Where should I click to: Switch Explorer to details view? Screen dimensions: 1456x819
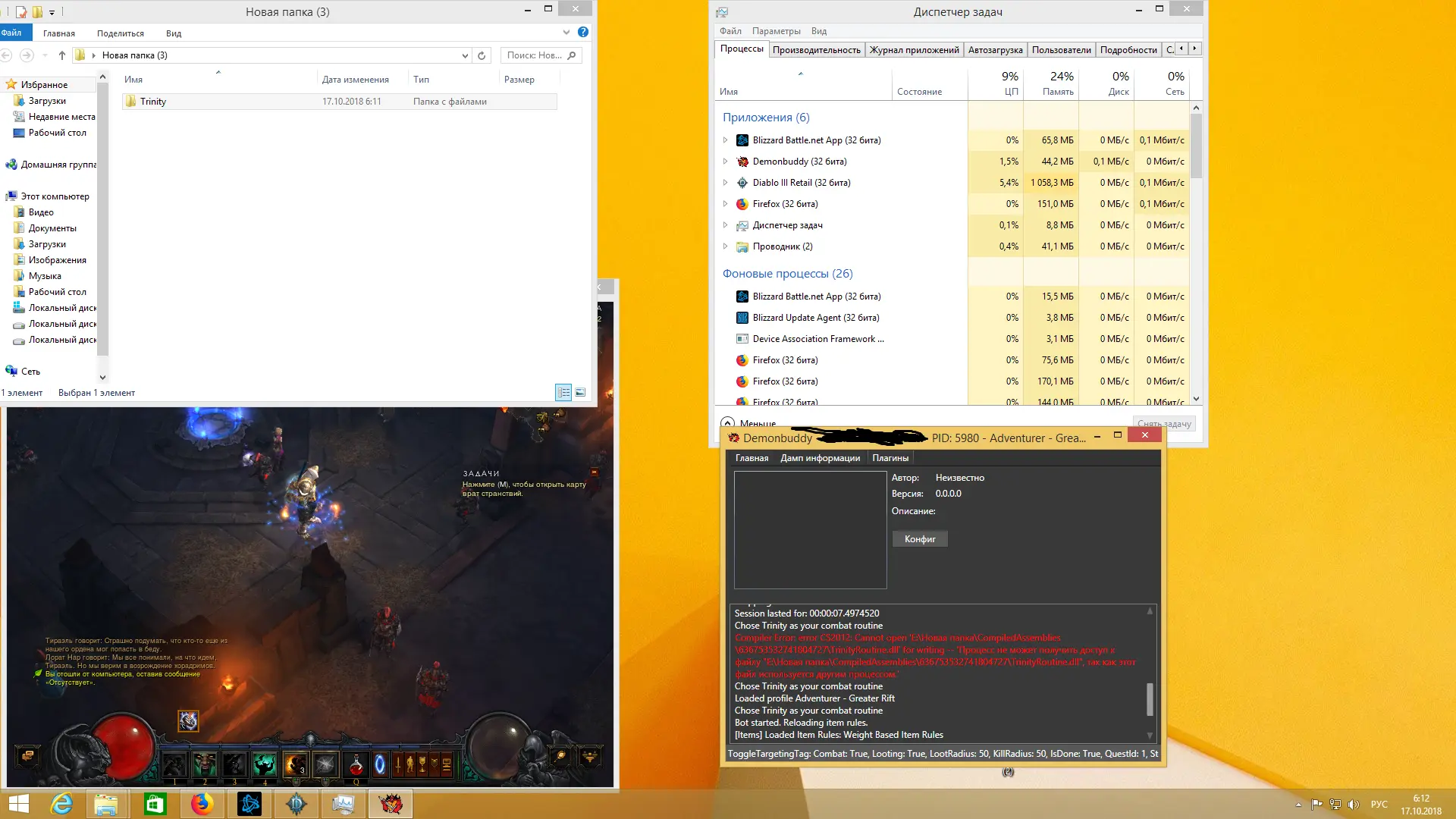coord(563,392)
